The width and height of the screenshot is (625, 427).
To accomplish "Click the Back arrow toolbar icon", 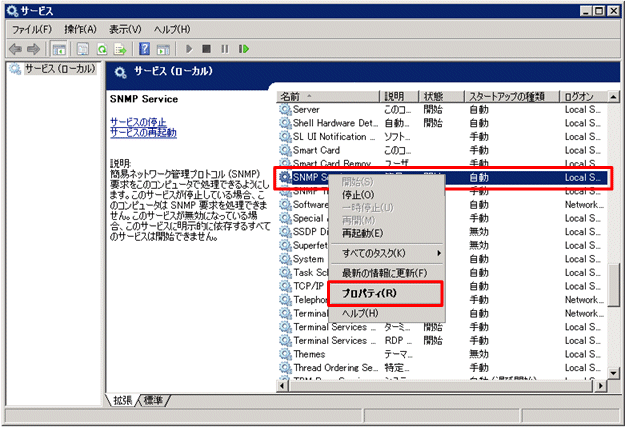I will 14,48.
